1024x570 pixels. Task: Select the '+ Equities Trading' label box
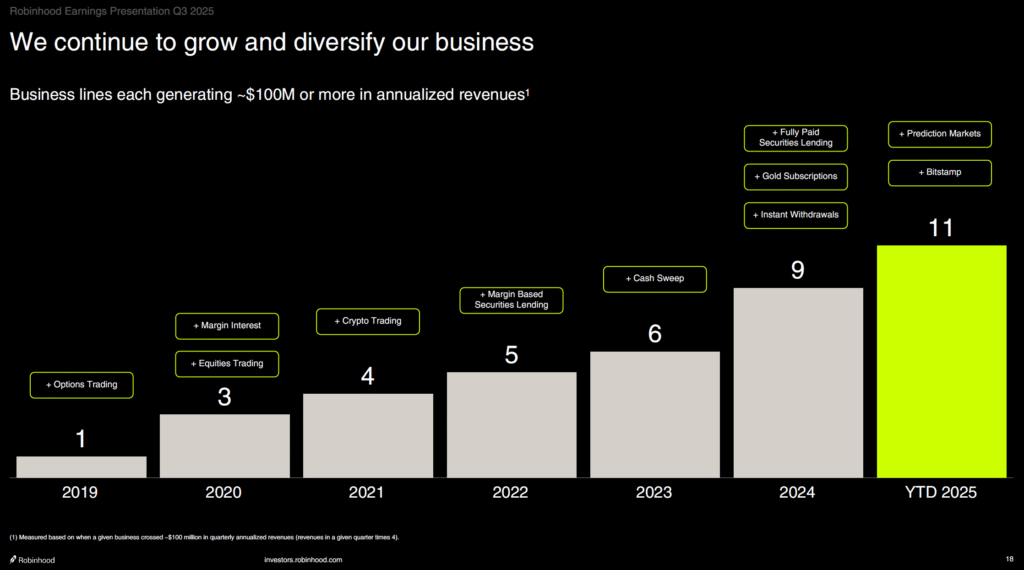[227, 364]
